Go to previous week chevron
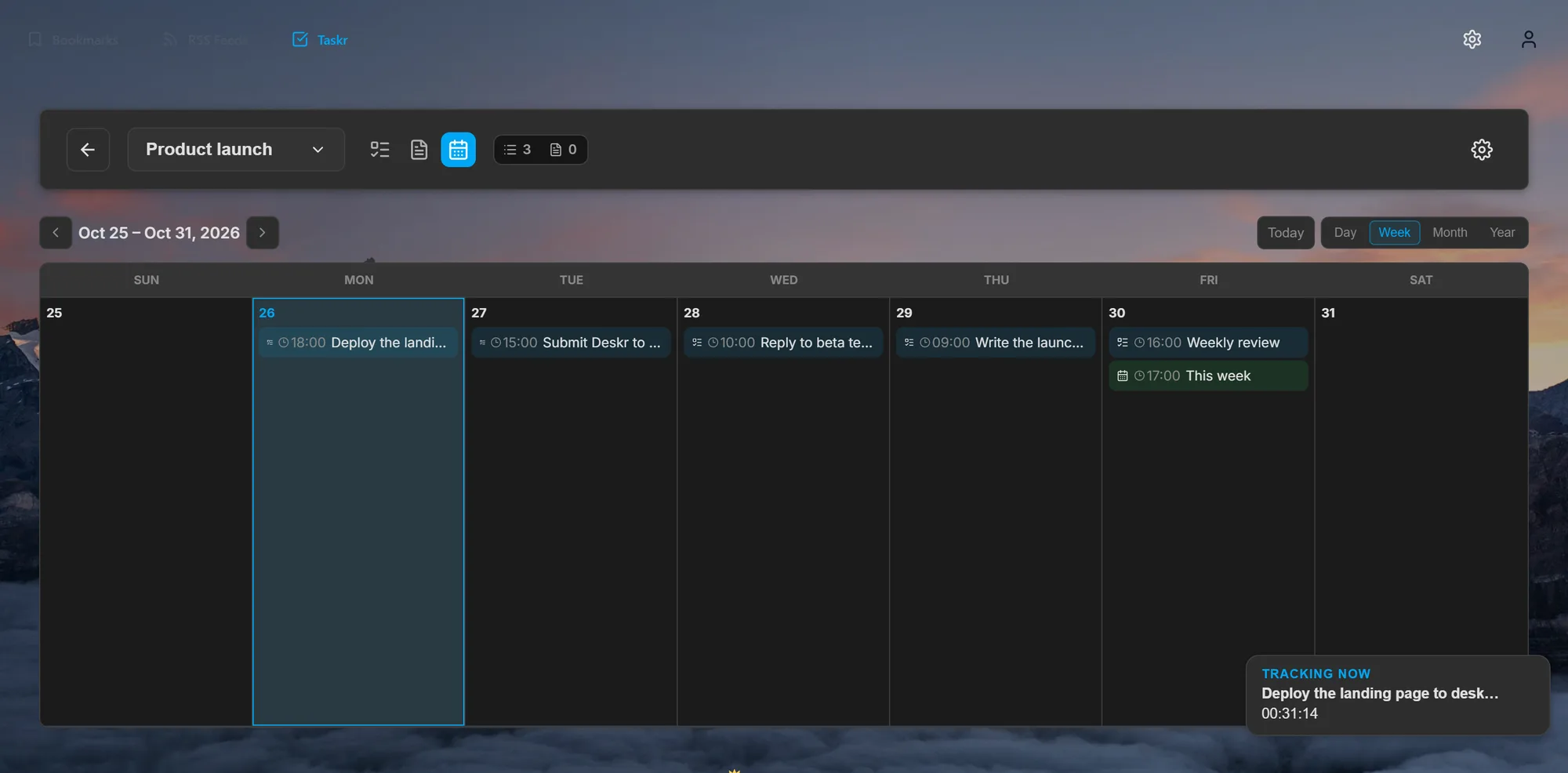1568x773 pixels. point(56,233)
